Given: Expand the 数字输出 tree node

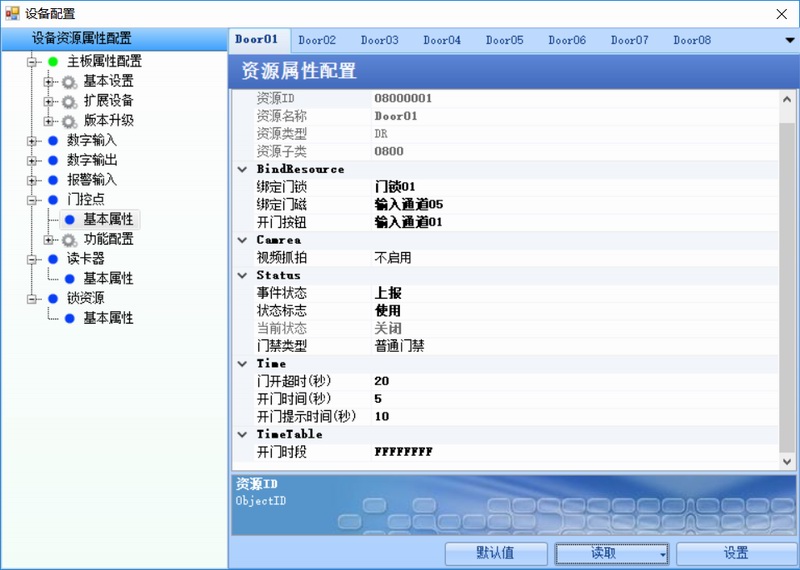Looking at the screenshot, I should click(x=32, y=161).
